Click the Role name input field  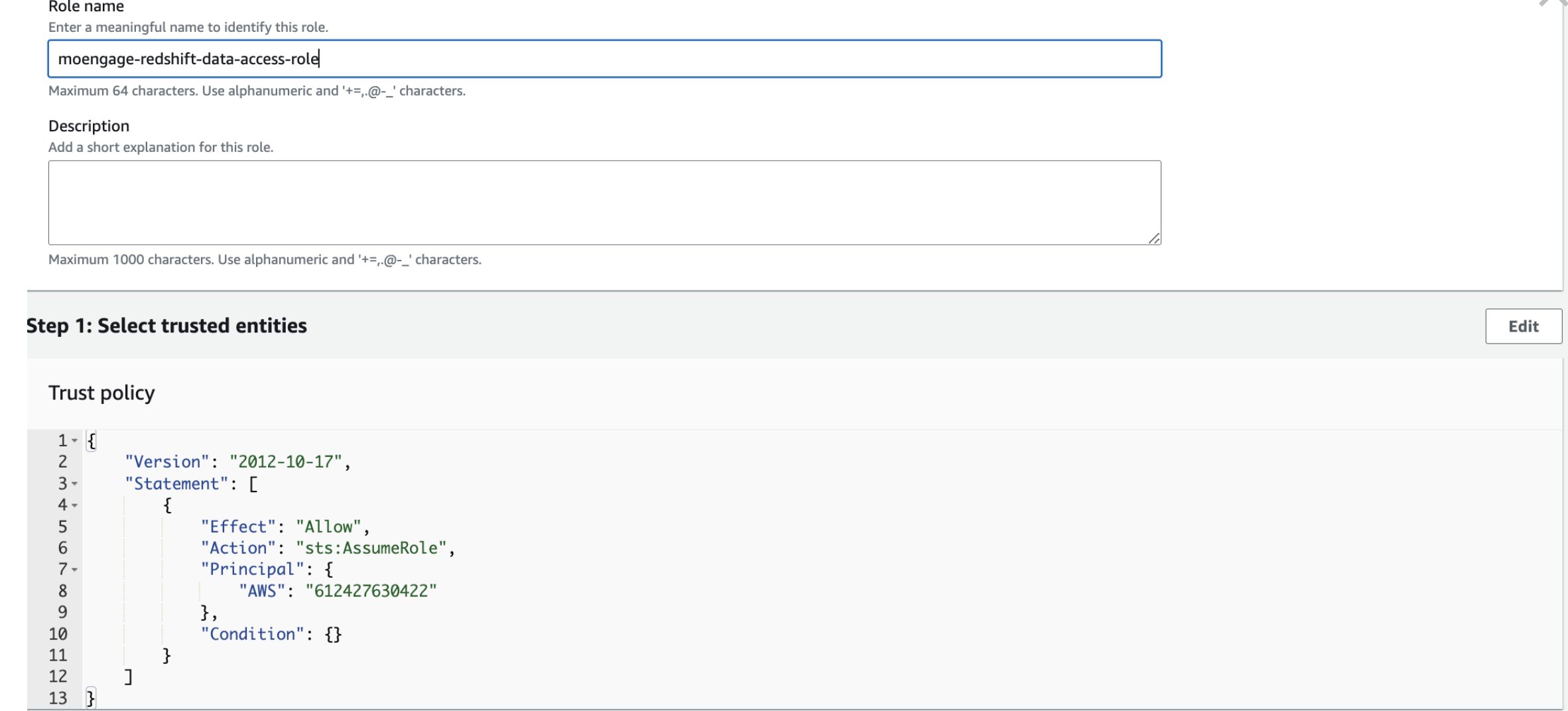click(x=604, y=59)
